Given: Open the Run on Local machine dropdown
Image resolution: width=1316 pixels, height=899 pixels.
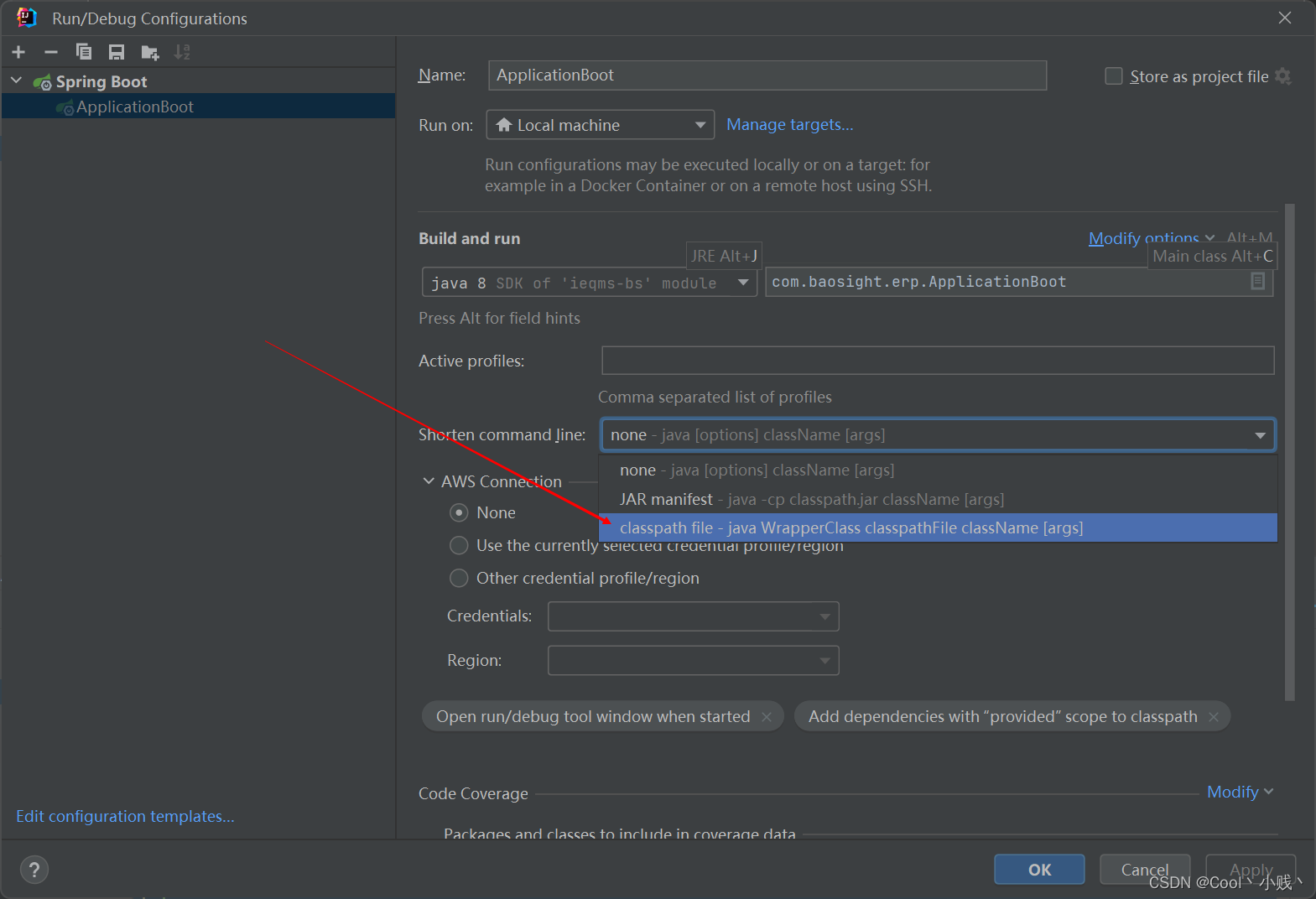Looking at the screenshot, I should tap(600, 125).
